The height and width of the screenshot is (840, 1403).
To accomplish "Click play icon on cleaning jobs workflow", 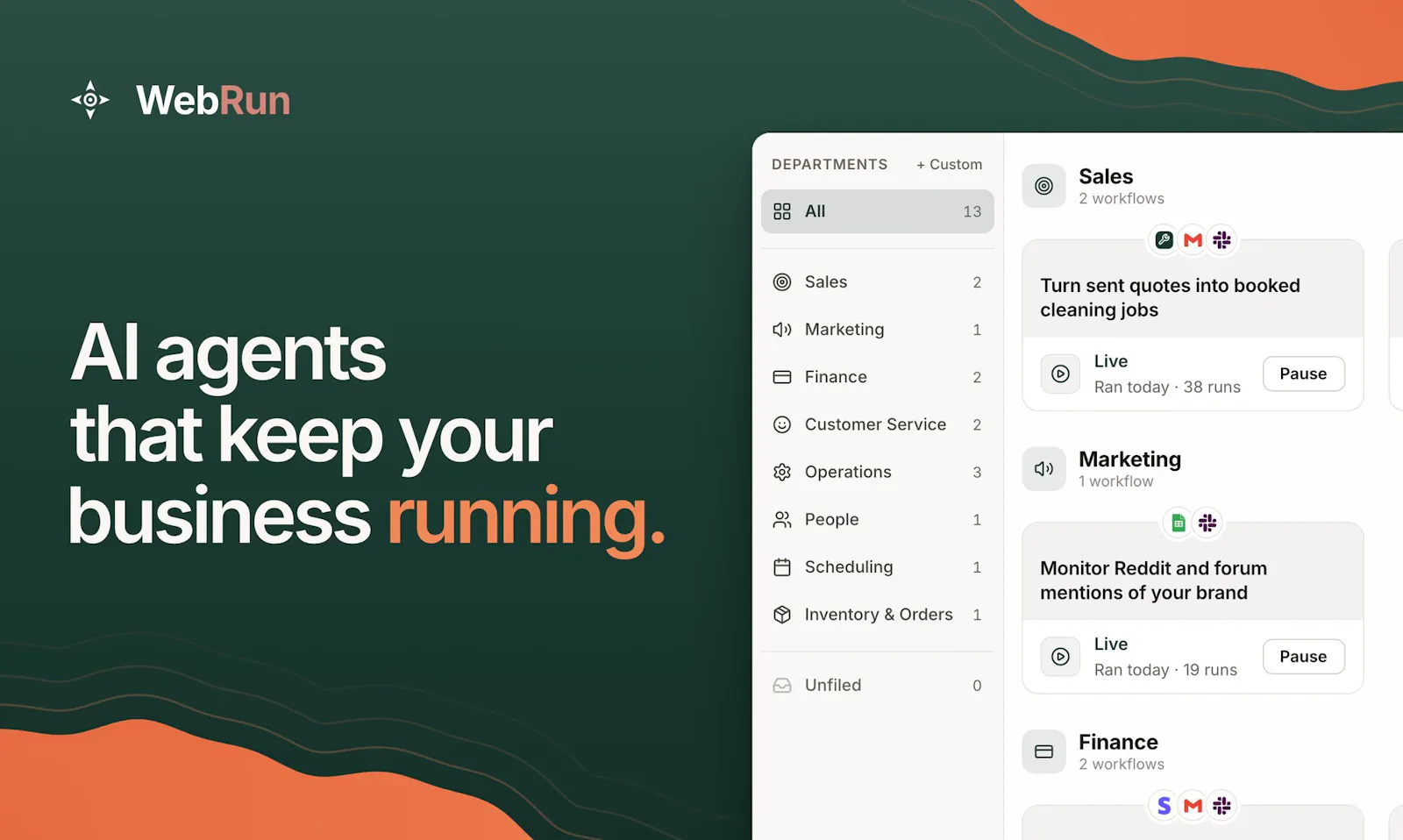I will [x=1060, y=374].
